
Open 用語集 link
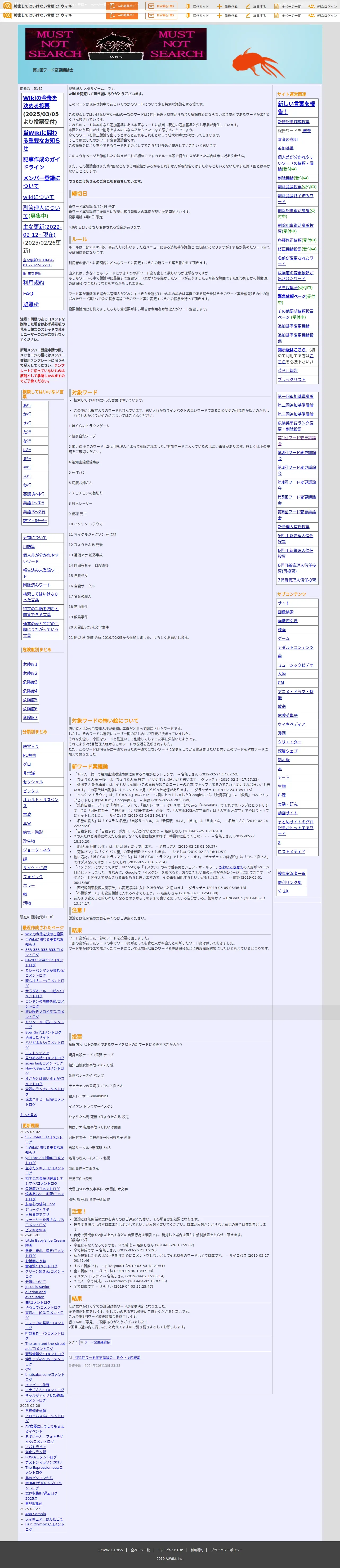(29, 547)
